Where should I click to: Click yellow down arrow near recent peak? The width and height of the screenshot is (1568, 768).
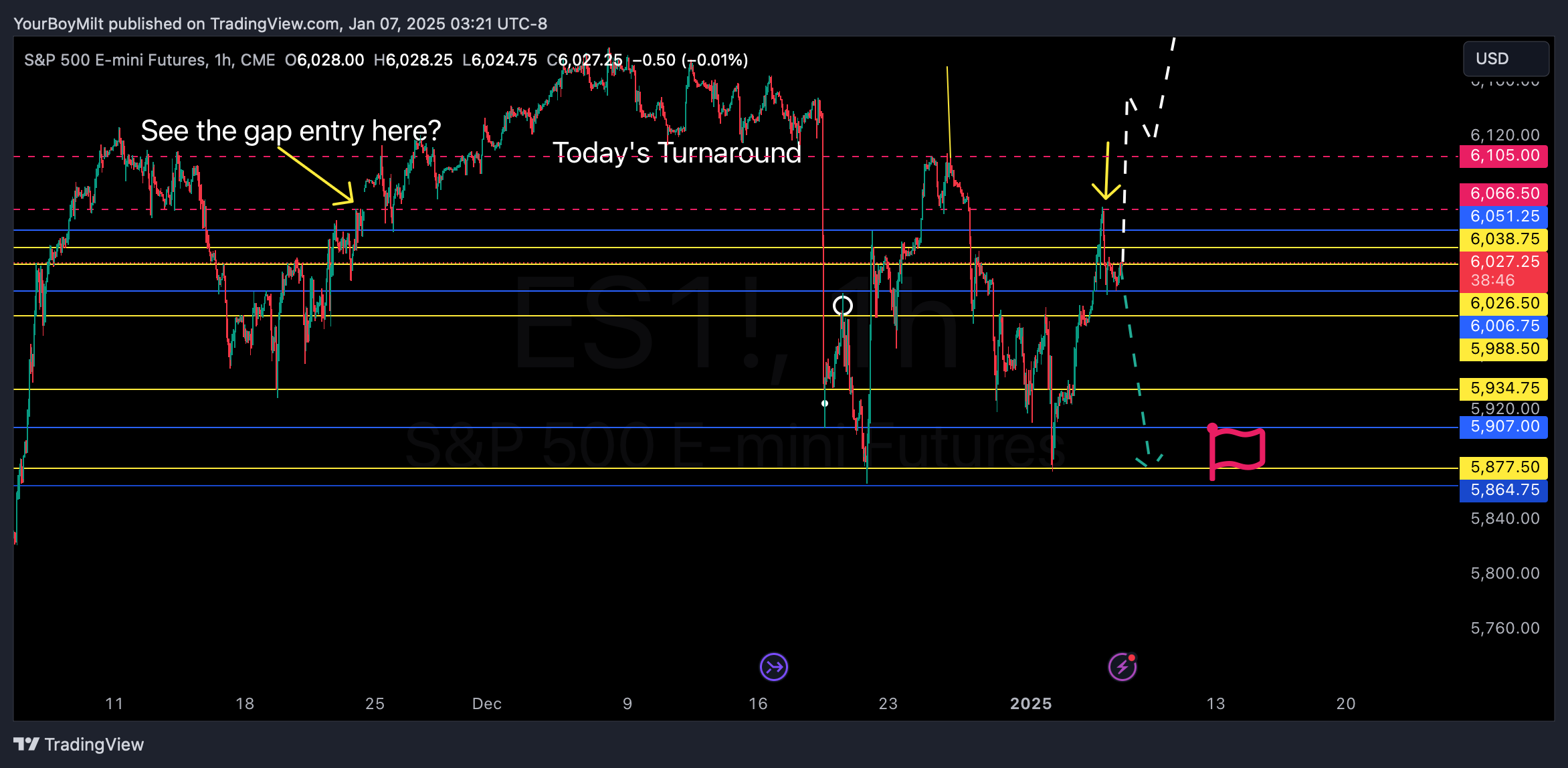tap(1106, 173)
